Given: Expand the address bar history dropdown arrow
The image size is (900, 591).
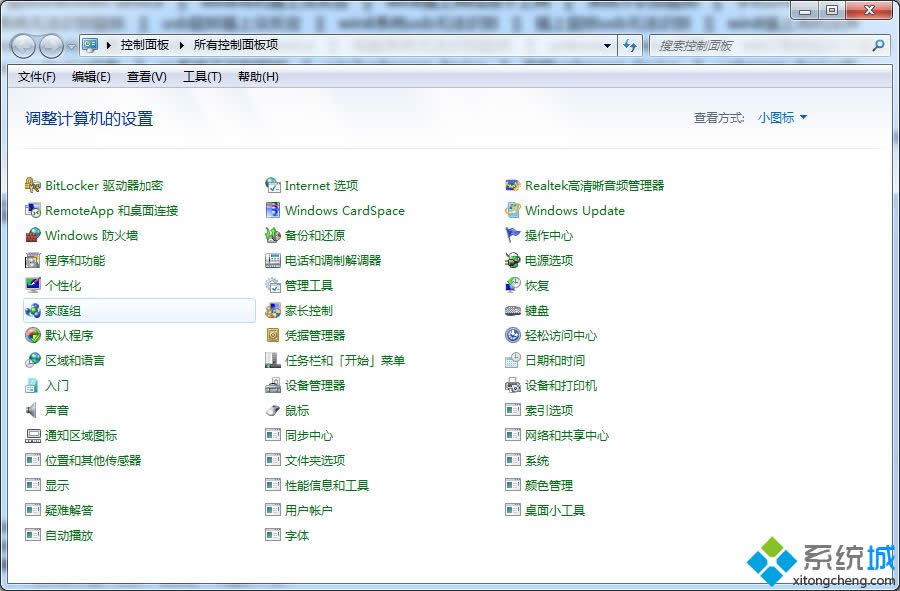Looking at the screenshot, I should pyautogui.click(x=607, y=45).
